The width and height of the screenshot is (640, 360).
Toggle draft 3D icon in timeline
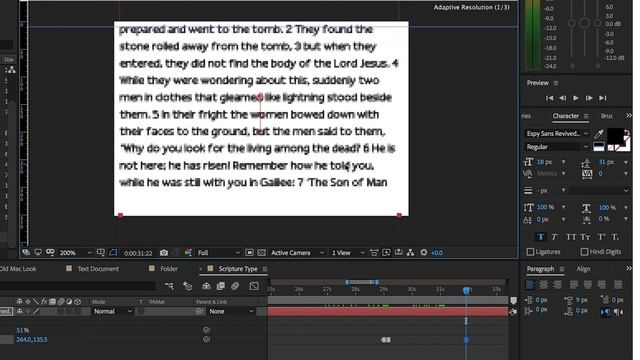point(188,286)
